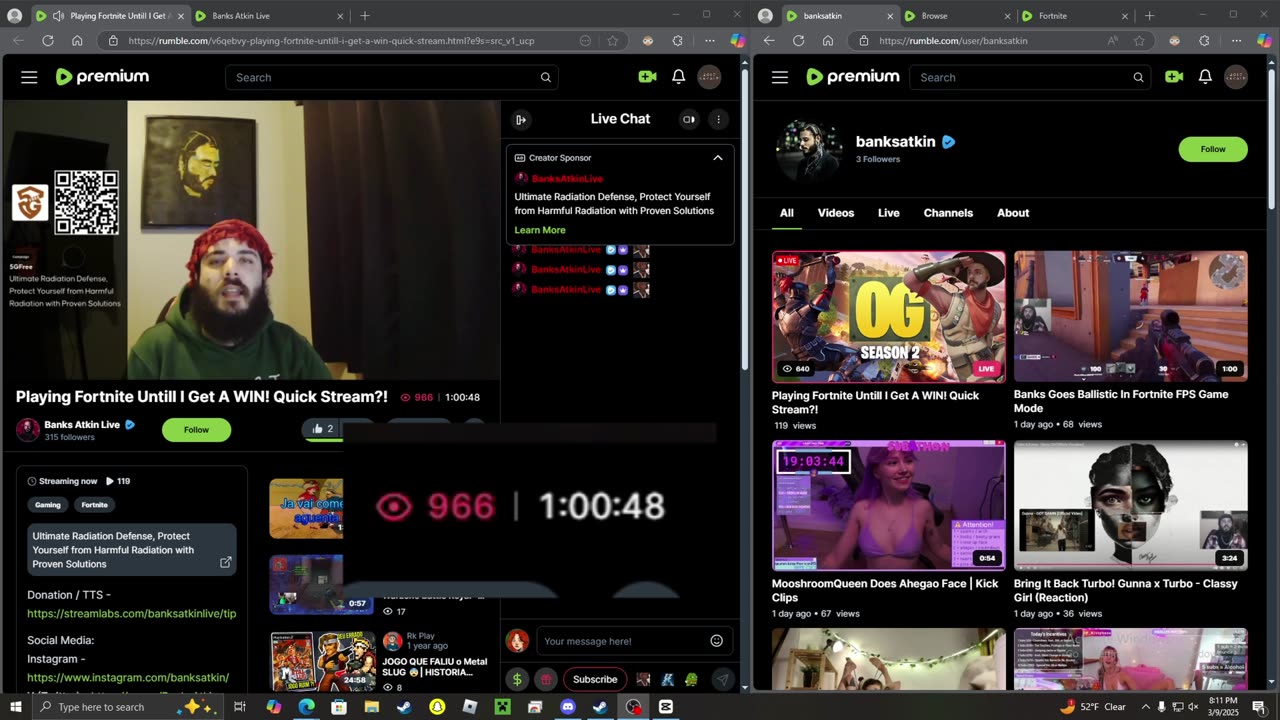Open Live Chat three-dot options menu
Viewport: 1280px width, 720px height.
coord(718,119)
